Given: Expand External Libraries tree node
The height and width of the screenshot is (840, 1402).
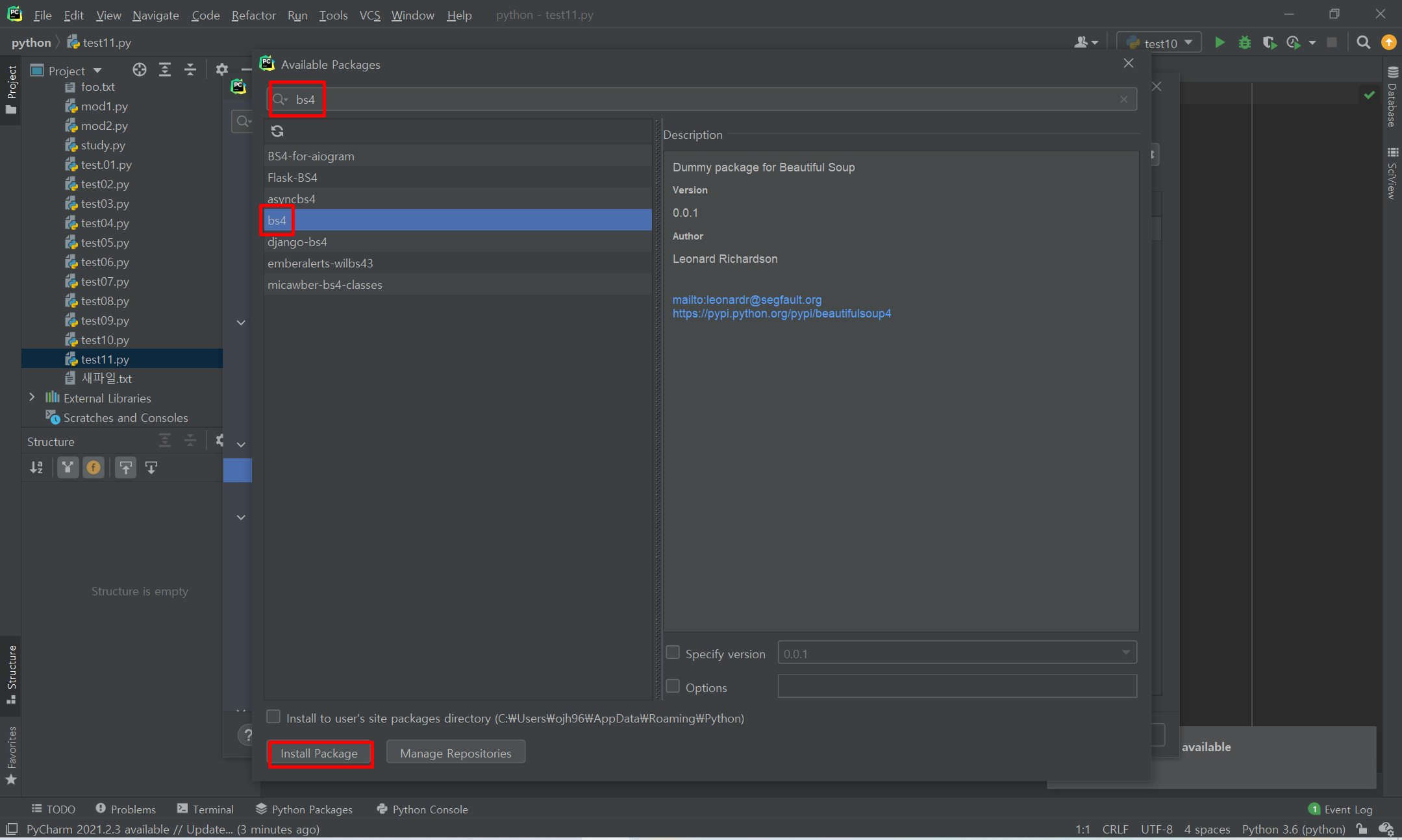Looking at the screenshot, I should tap(32, 397).
